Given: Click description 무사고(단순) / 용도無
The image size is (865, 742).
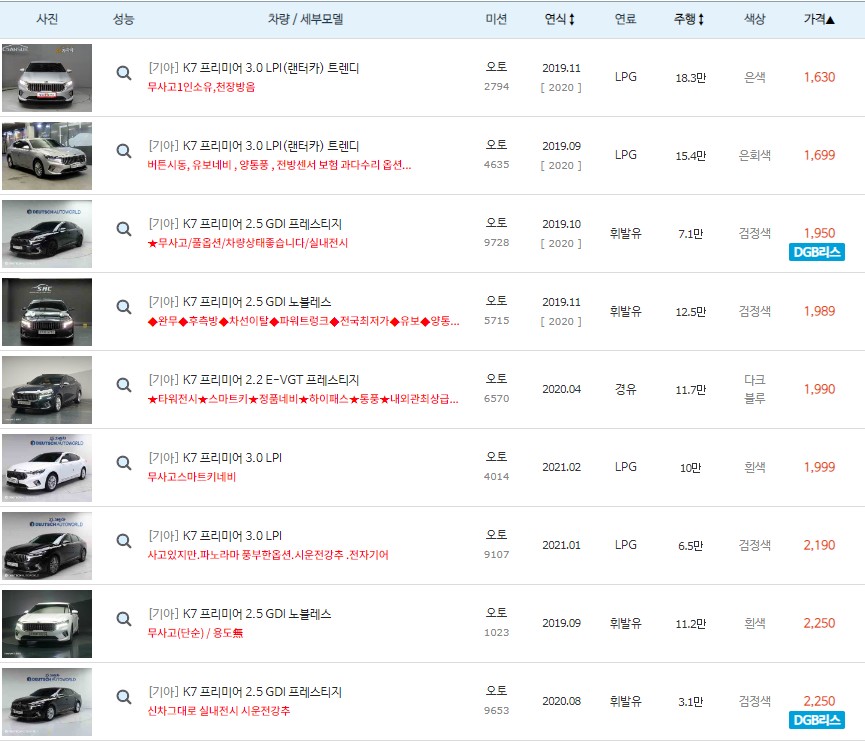Looking at the screenshot, I should pyautogui.click(x=195, y=633).
